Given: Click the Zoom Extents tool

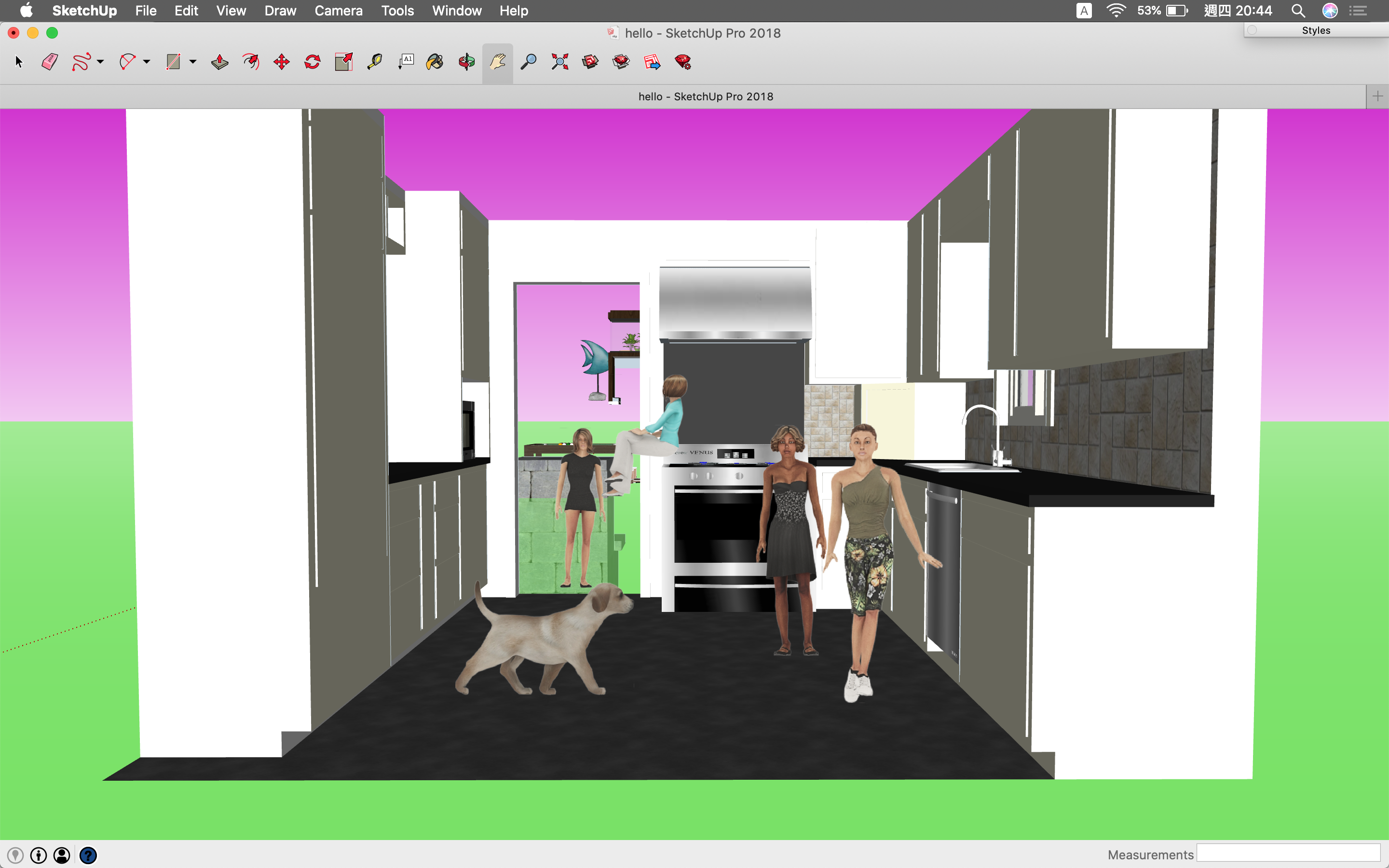Looking at the screenshot, I should coord(559,62).
